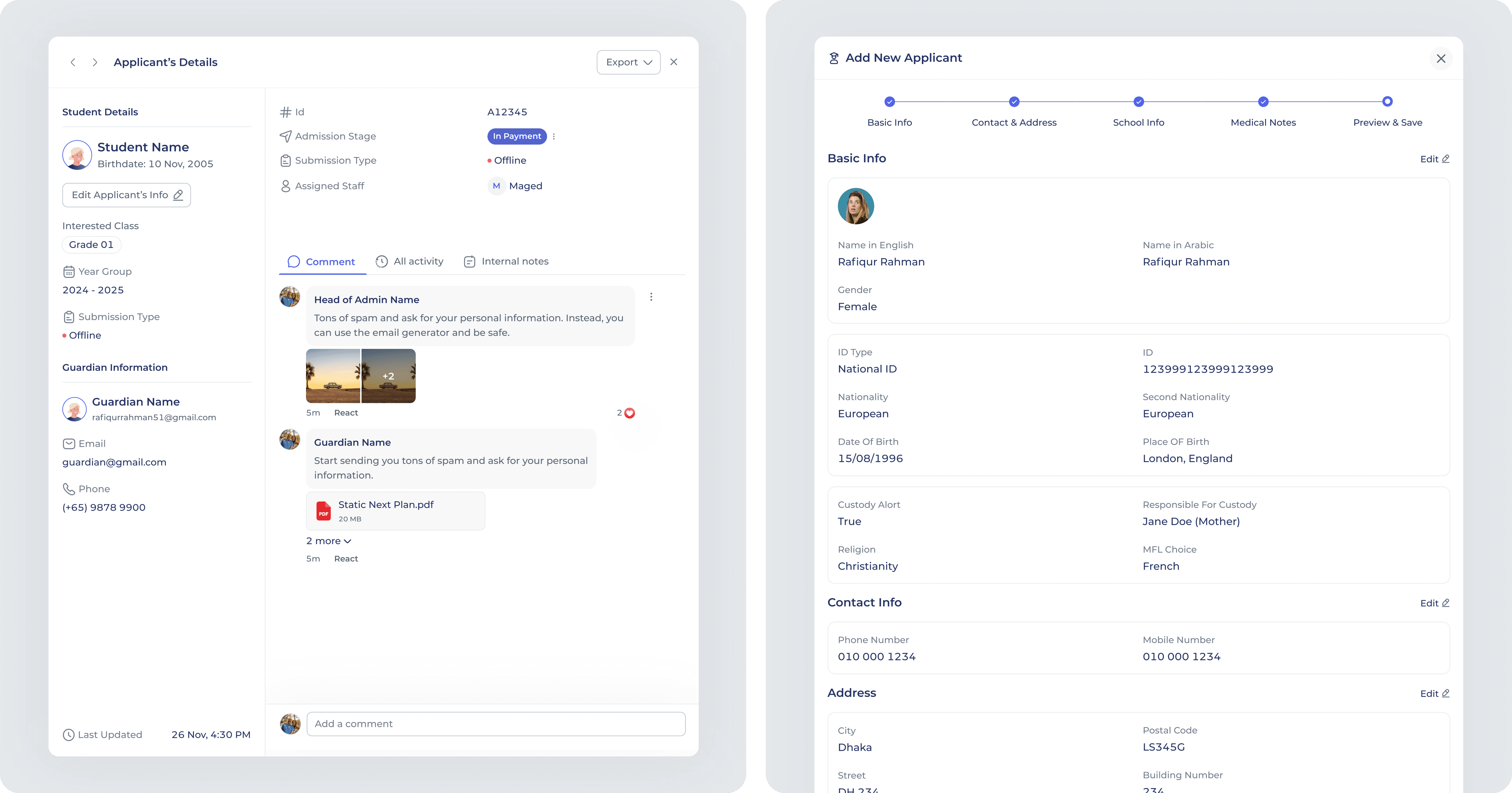The height and width of the screenshot is (793, 1512).
Task: Click the heart reaction icon on the comment
Action: 629,413
